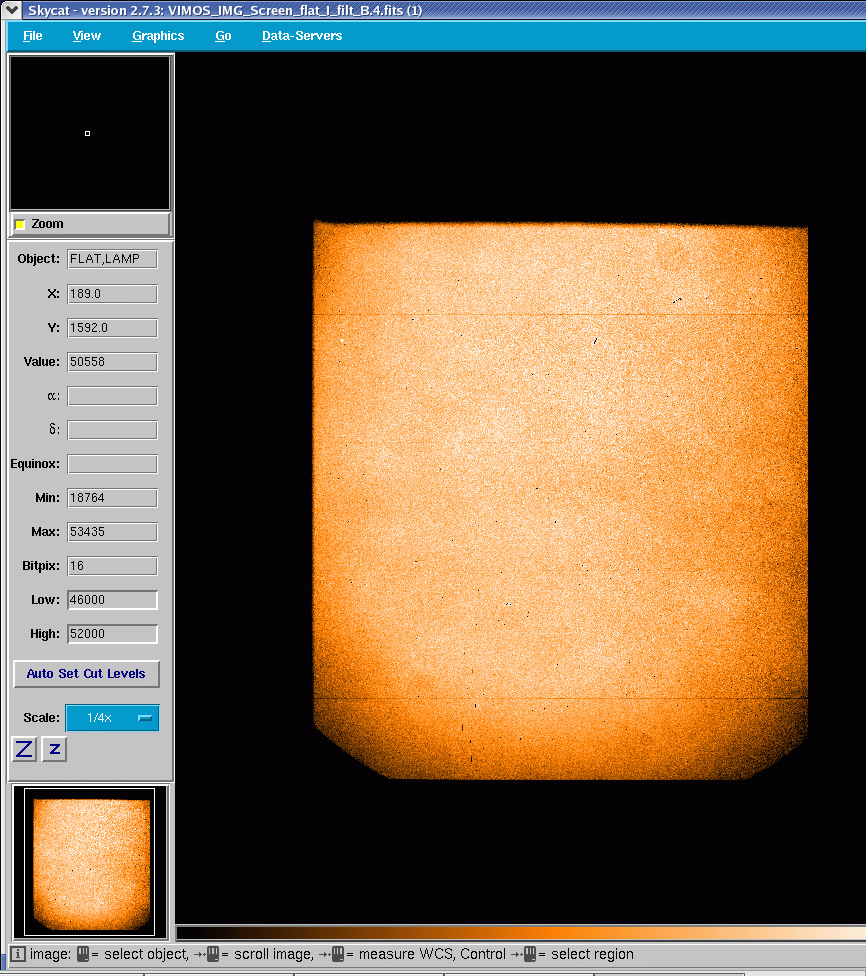Click the Equinox field
Image resolution: width=866 pixels, height=976 pixels.
[113, 464]
